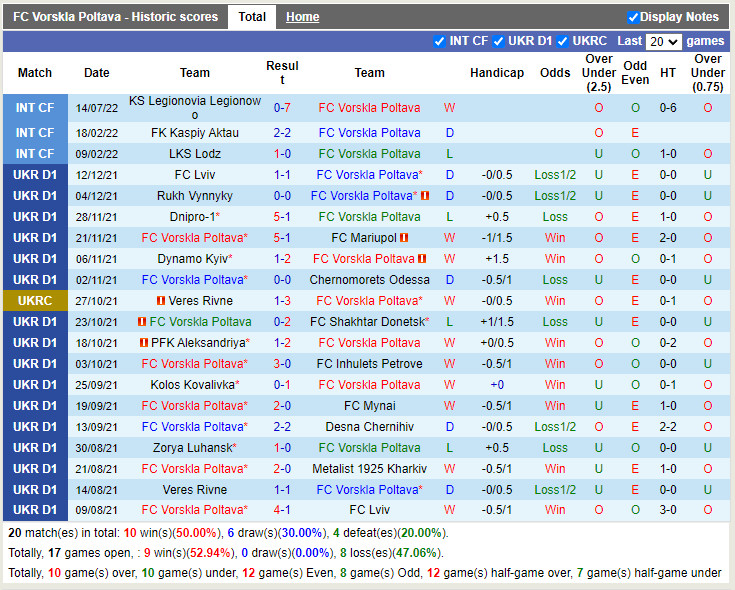Click the -1/1.5 handicap for Mariupol match
The height and width of the screenshot is (590, 735).
pos(497,238)
